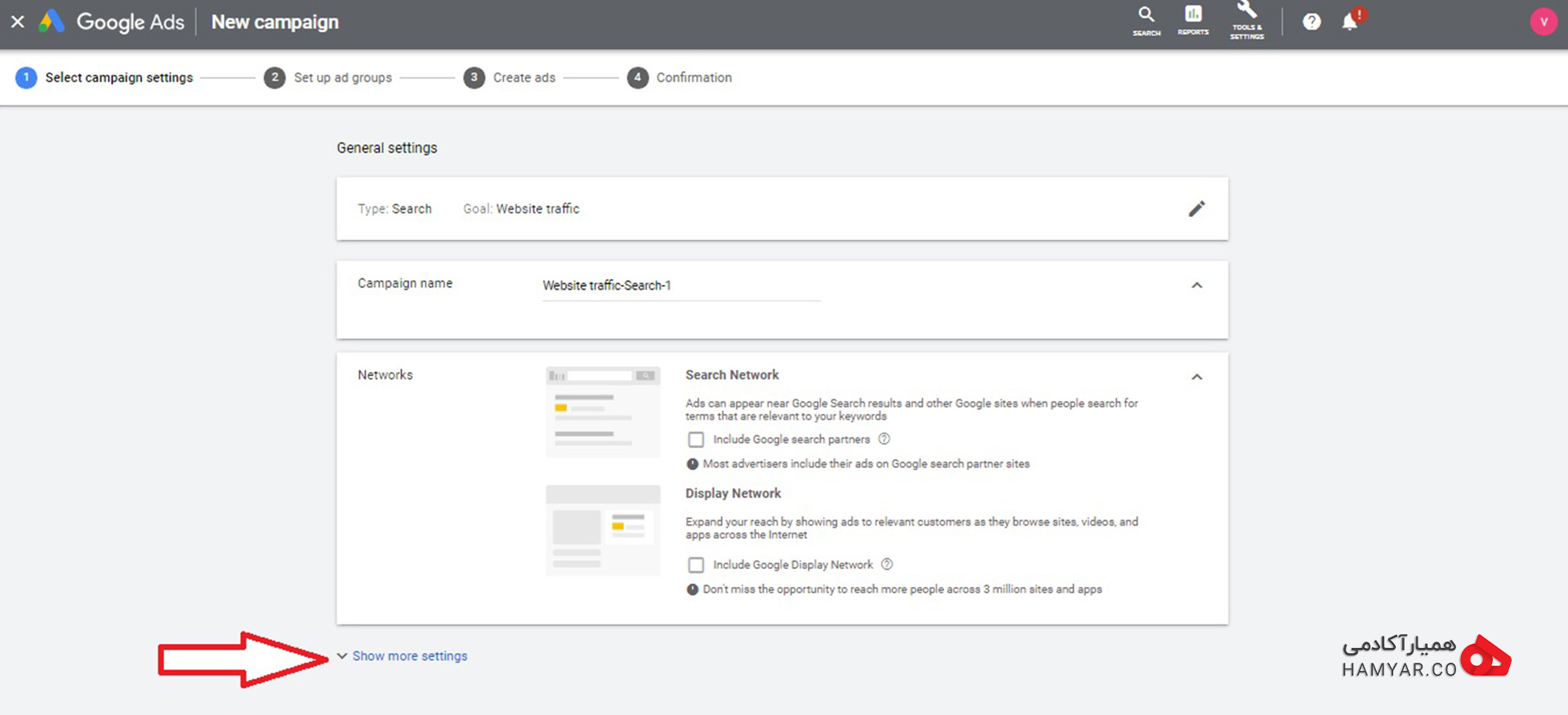Click the Networks section label
Image resolution: width=1568 pixels, height=715 pixels.
pos(385,375)
